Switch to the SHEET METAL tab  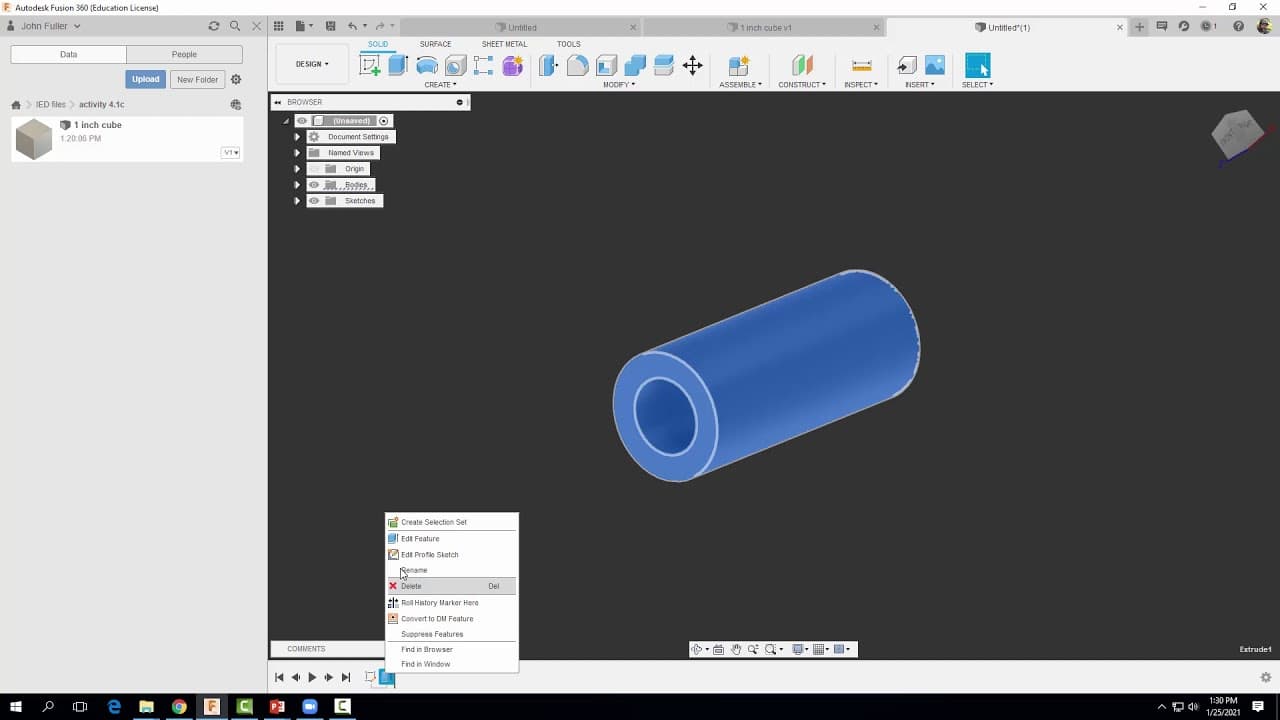(x=504, y=44)
